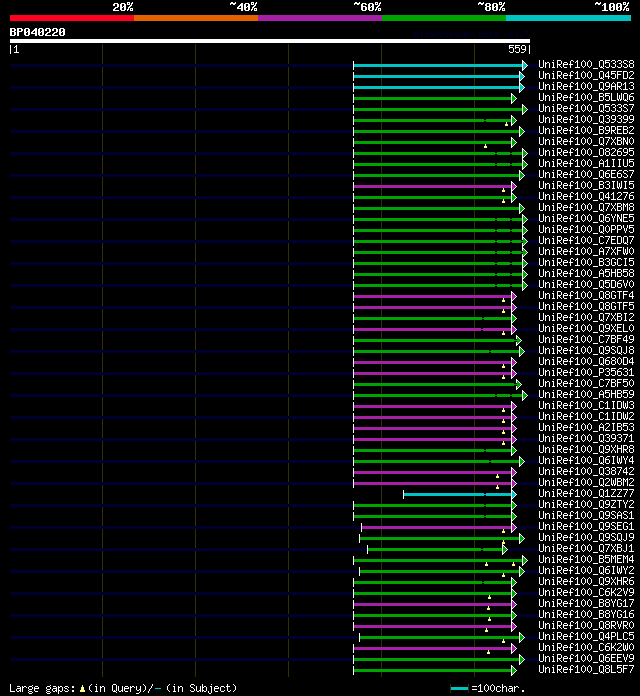Select the UniRef100_Q38742 label
This screenshot has width=640, height=696.
point(586,472)
